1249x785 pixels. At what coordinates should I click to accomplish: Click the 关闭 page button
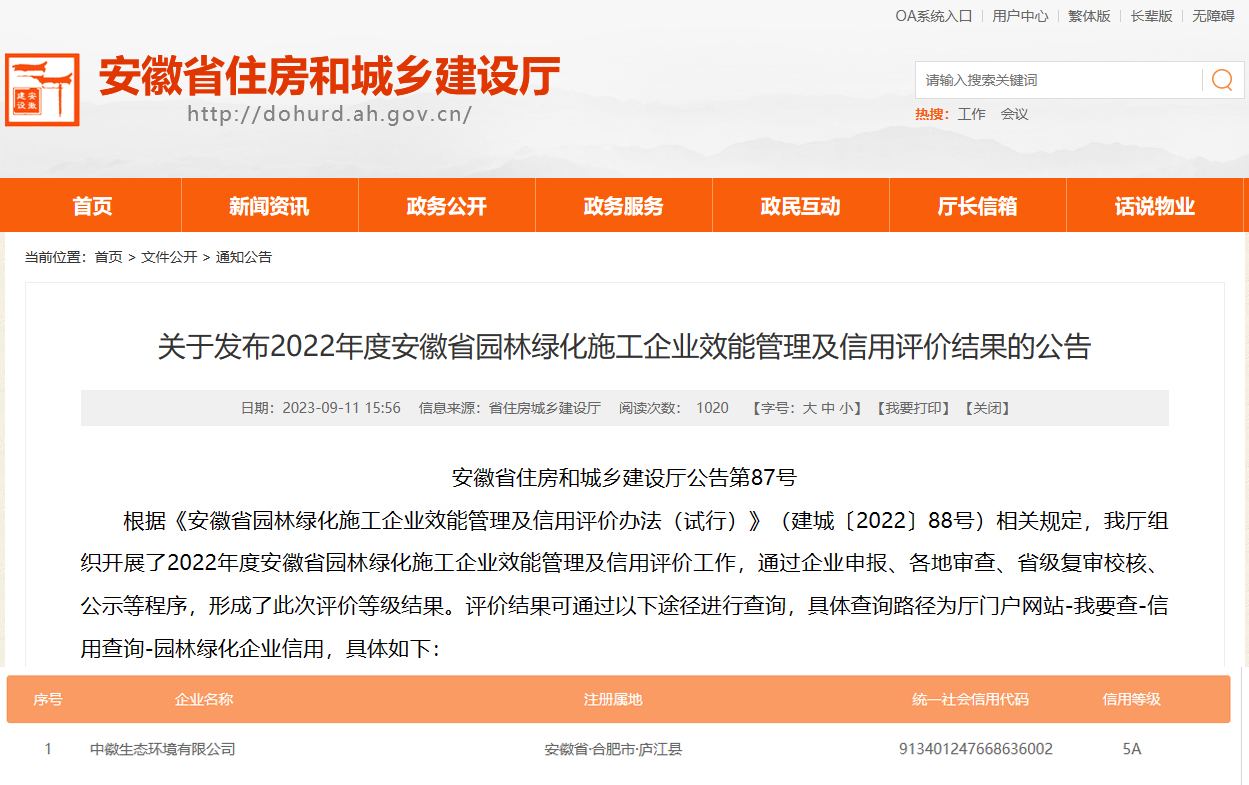[x=986, y=408]
